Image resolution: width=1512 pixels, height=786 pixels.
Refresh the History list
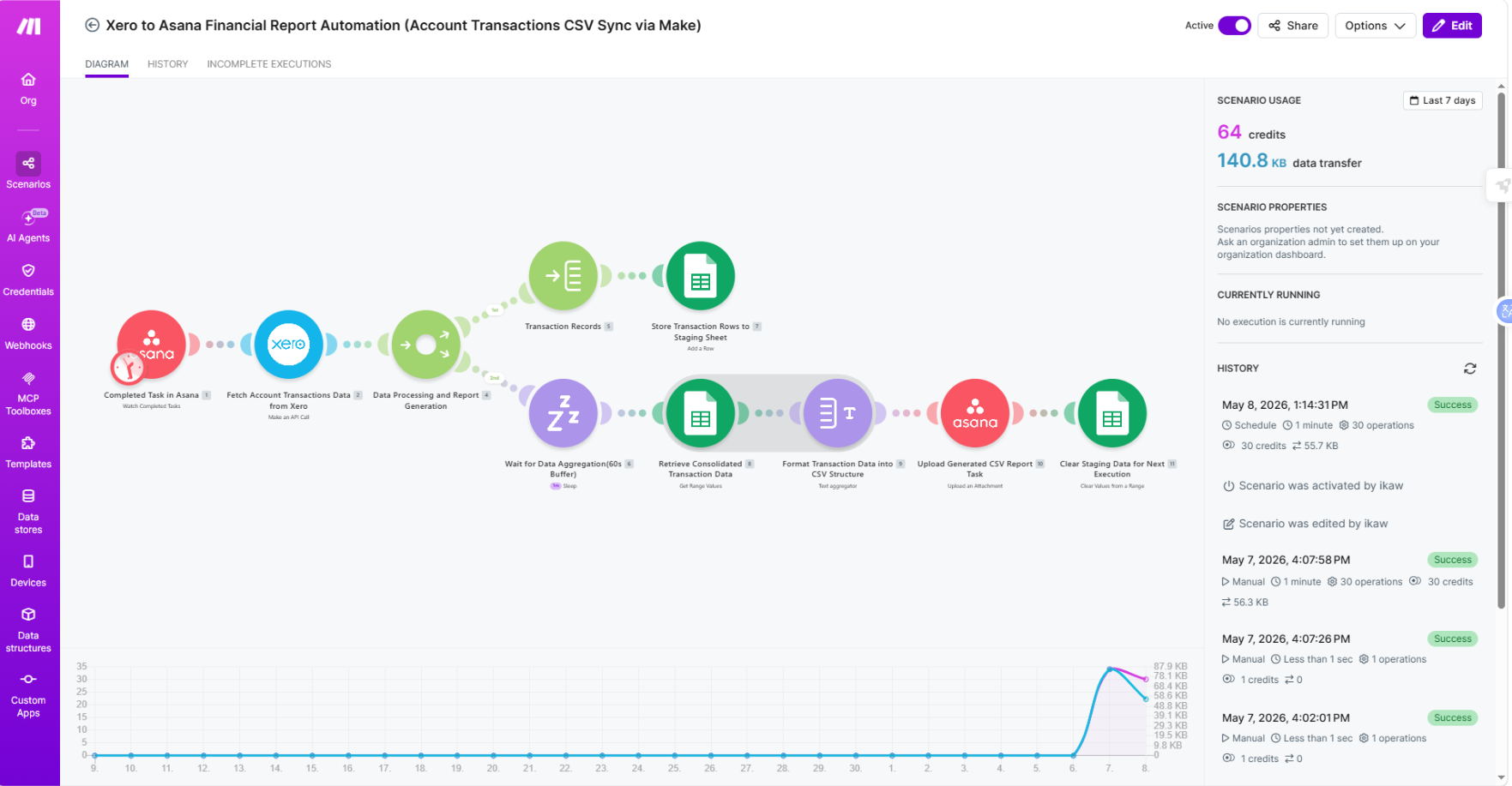pos(1470,369)
